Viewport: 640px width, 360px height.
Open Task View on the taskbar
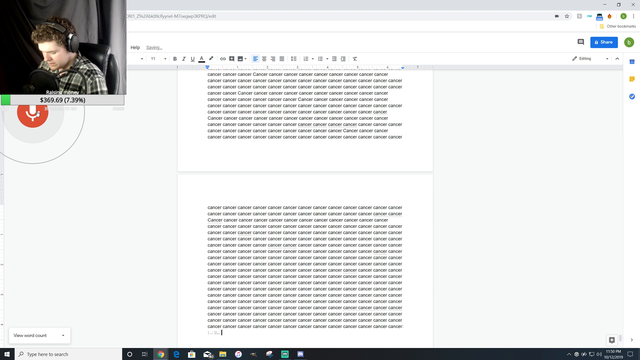(x=144, y=354)
